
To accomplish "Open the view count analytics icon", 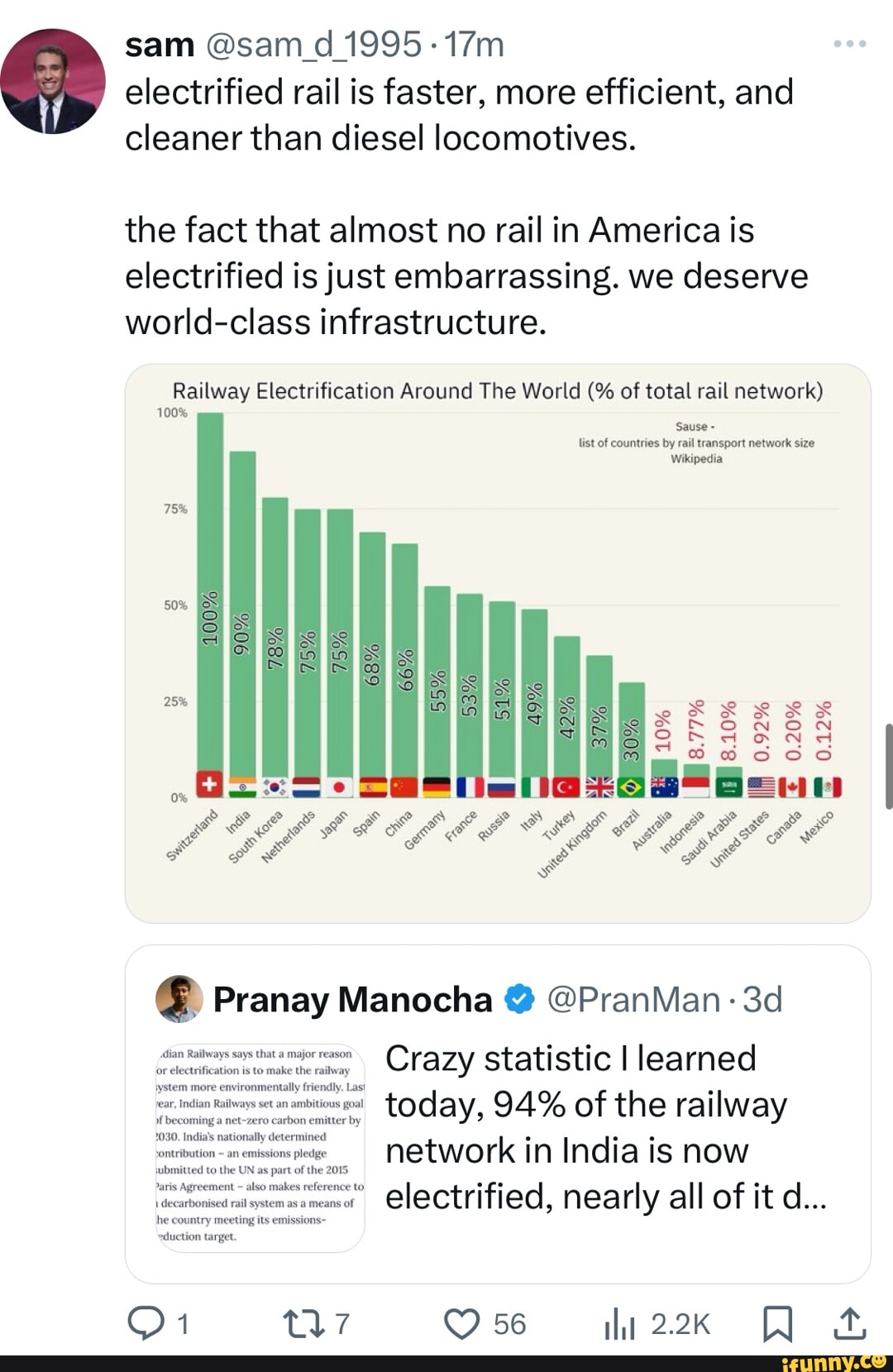I will tap(619, 1323).
